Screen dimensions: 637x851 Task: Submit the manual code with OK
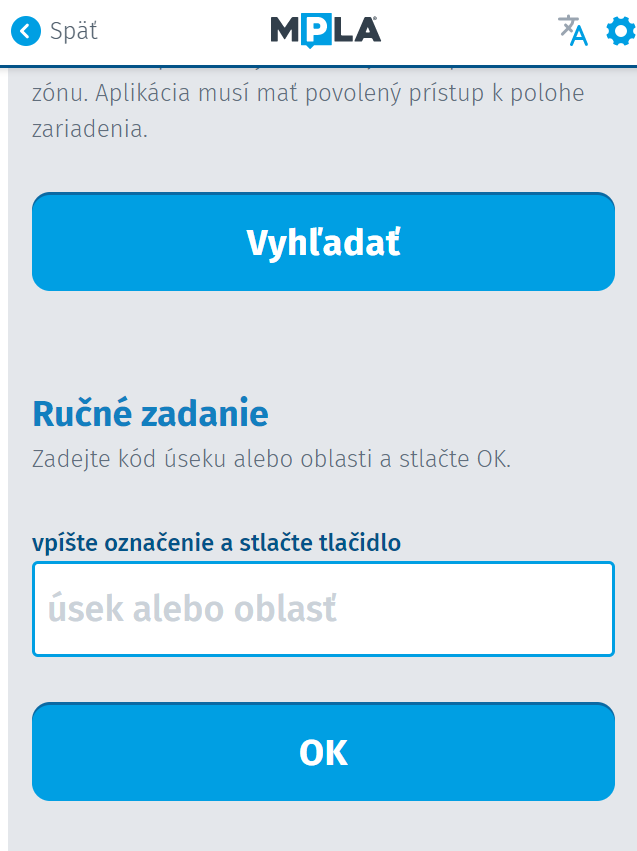(x=323, y=752)
